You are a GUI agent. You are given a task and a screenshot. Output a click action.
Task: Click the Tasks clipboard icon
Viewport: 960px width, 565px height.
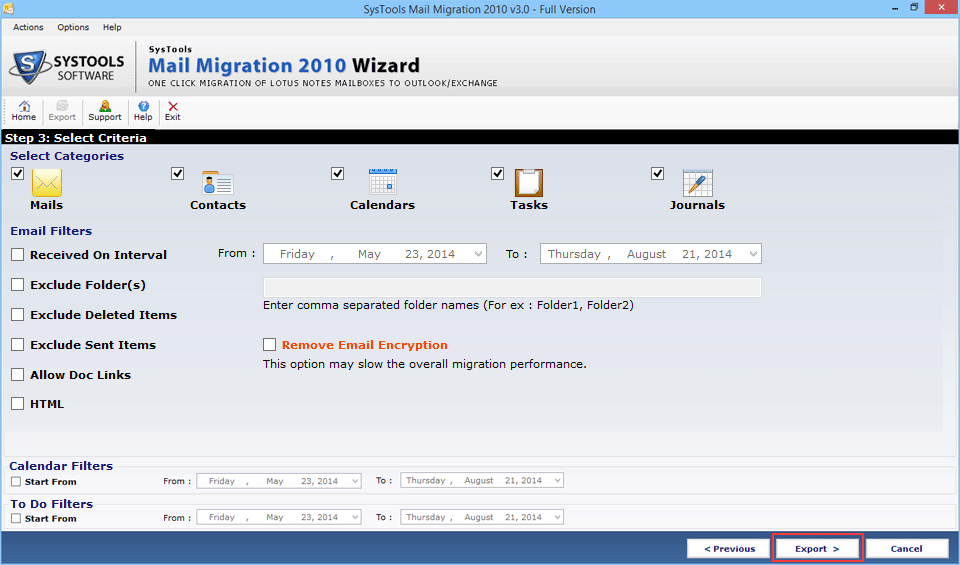coord(528,182)
